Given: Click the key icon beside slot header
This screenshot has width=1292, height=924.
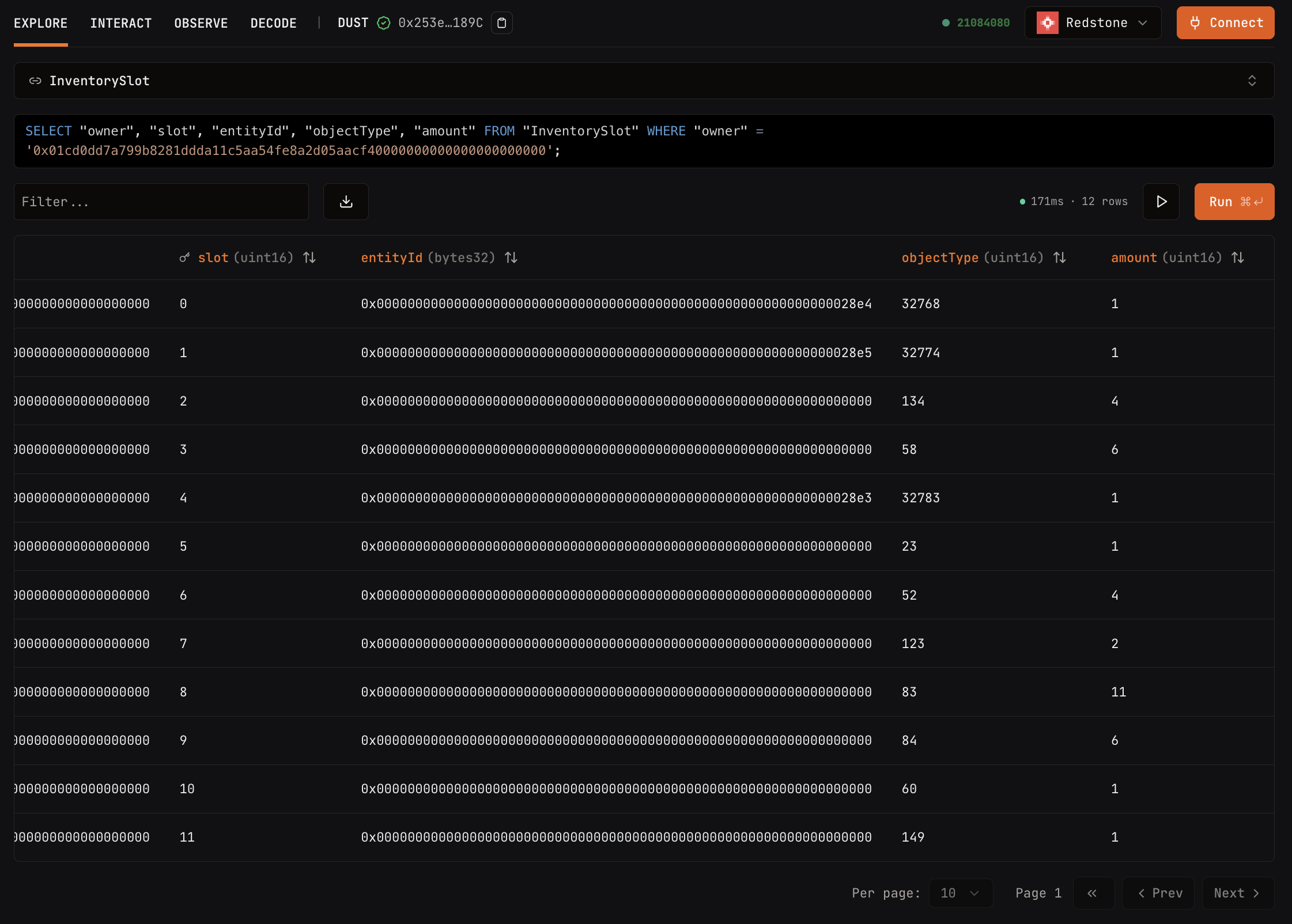Looking at the screenshot, I should (x=184, y=257).
